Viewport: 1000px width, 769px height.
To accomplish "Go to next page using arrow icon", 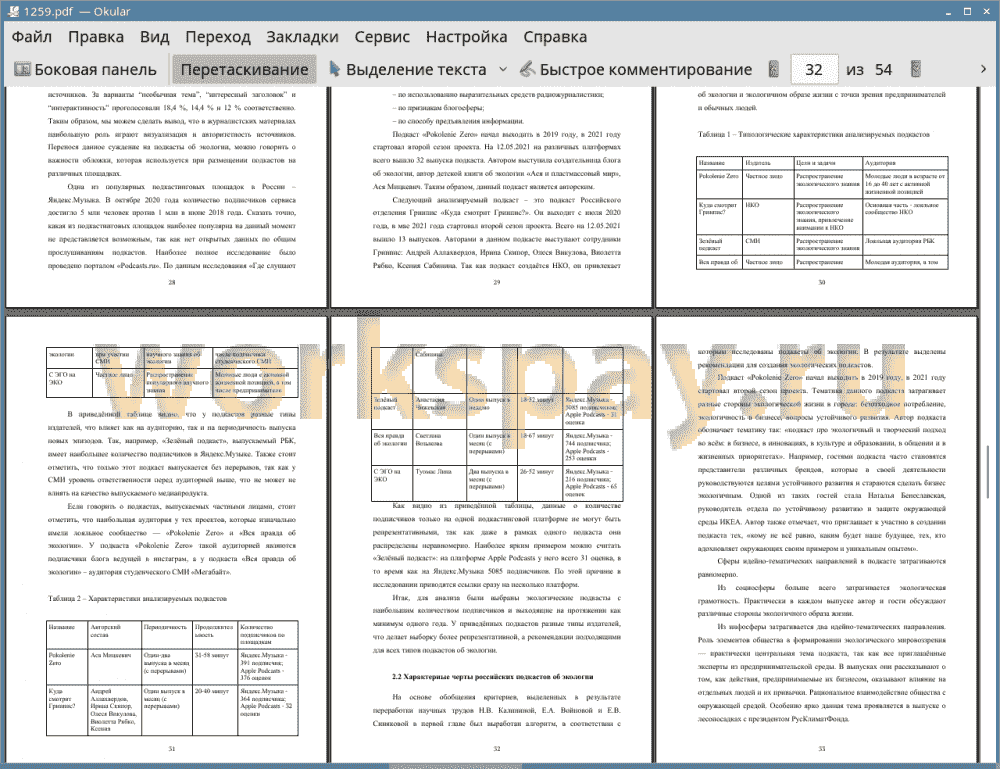I will pos(916,70).
